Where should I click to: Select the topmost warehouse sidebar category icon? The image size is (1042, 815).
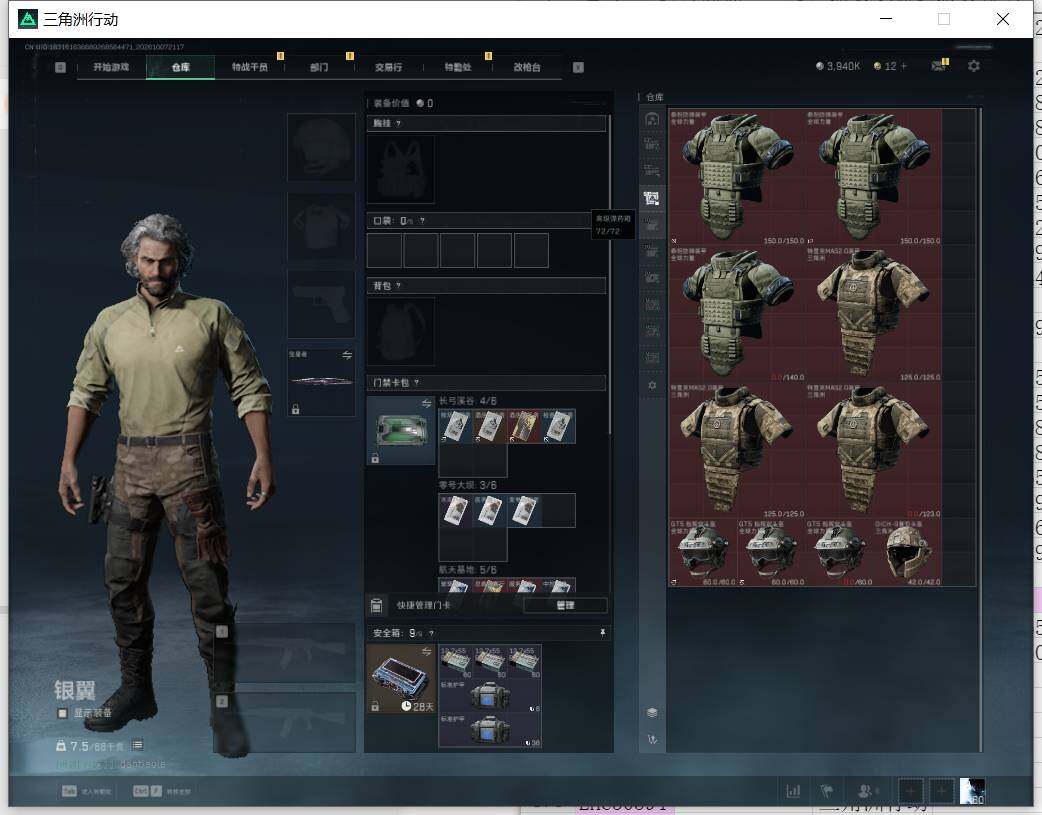point(652,118)
